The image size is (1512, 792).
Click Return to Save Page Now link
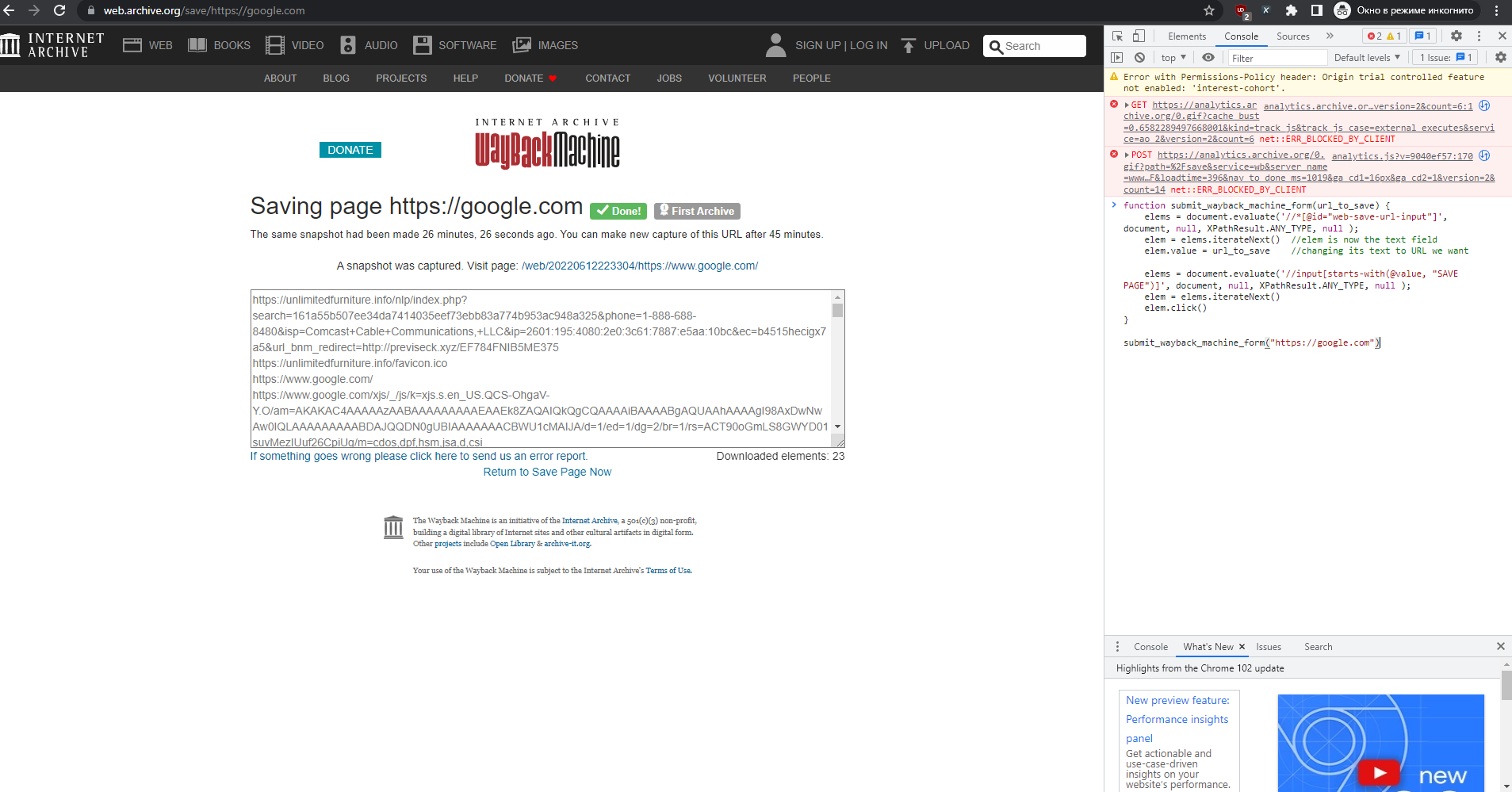547,472
